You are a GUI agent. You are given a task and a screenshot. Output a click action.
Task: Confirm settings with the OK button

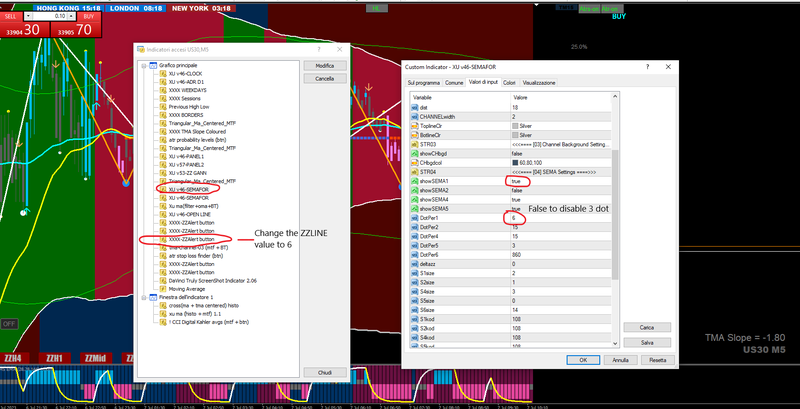tap(583, 360)
